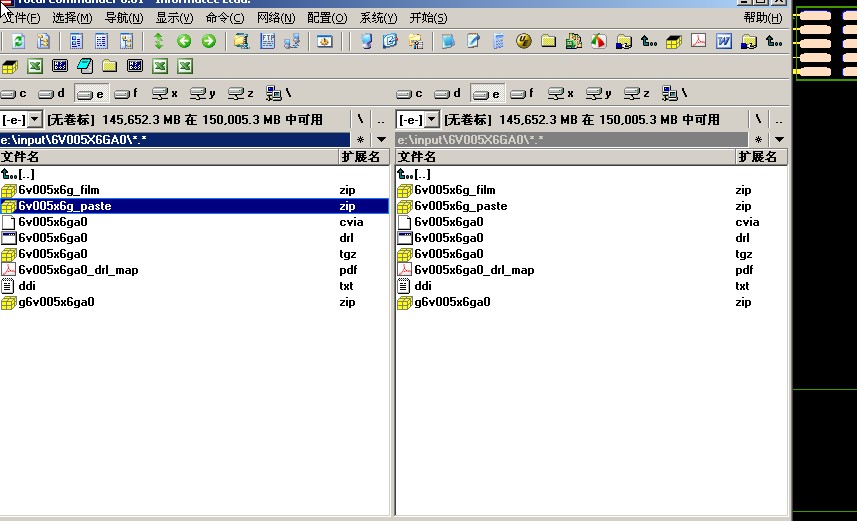Select 6v005x6g_film zip in left panel
Image resolution: width=857 pixels, height=521 pixels.
point(194,190)
